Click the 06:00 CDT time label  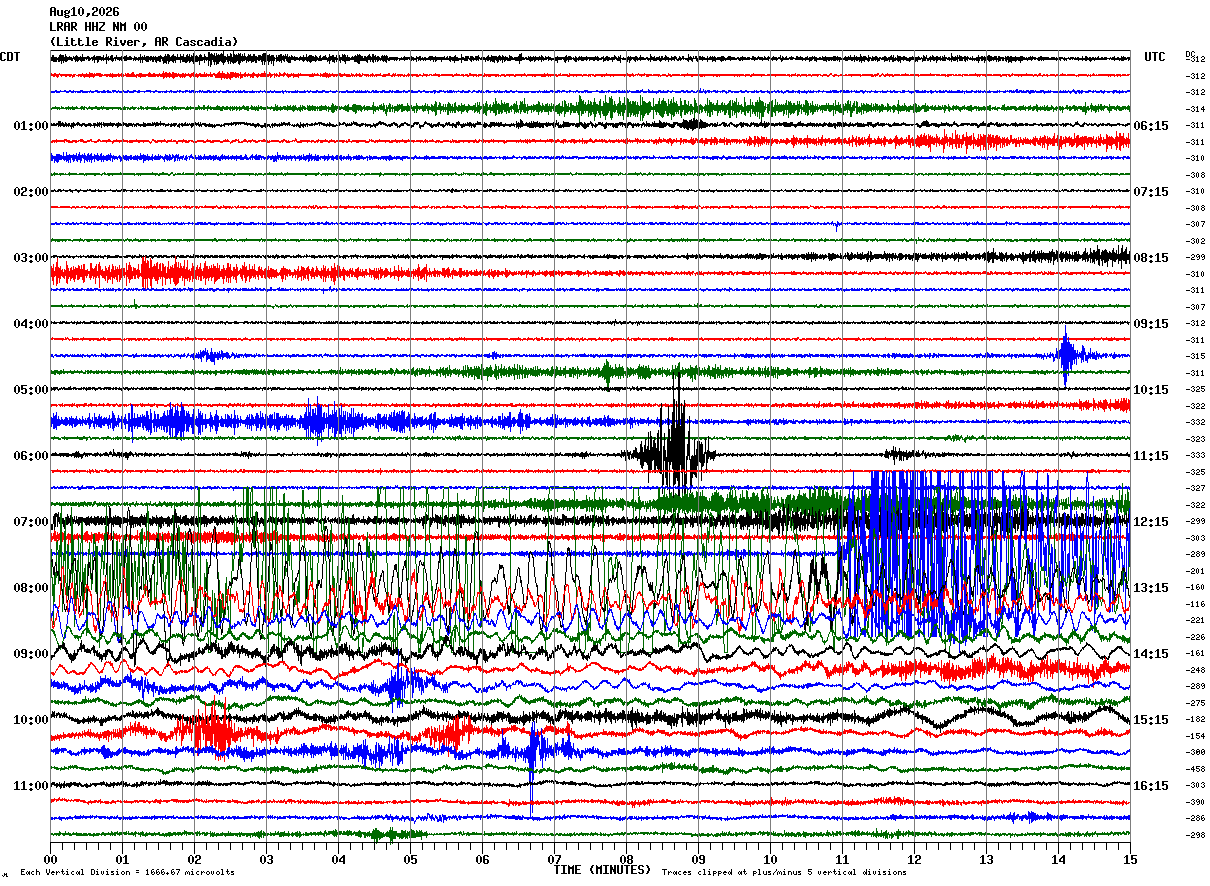(30, 456)
